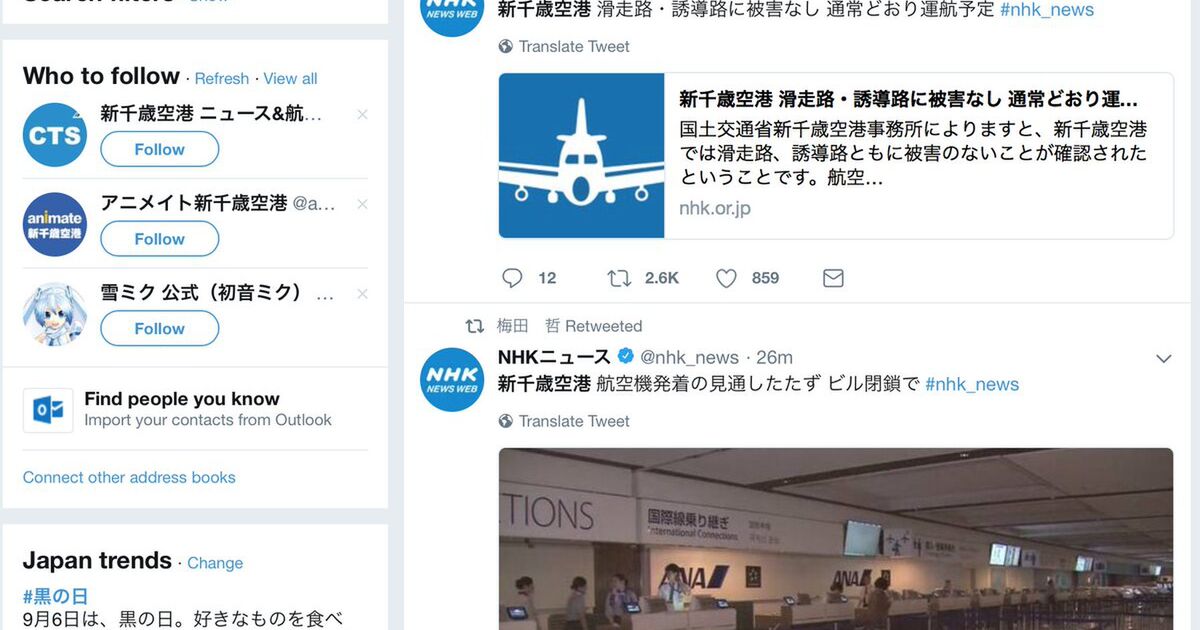Open the animate 新千歳空港 avatar
Image resolution: width=1200 pixels, height=630 pixels.
(55, 225)
